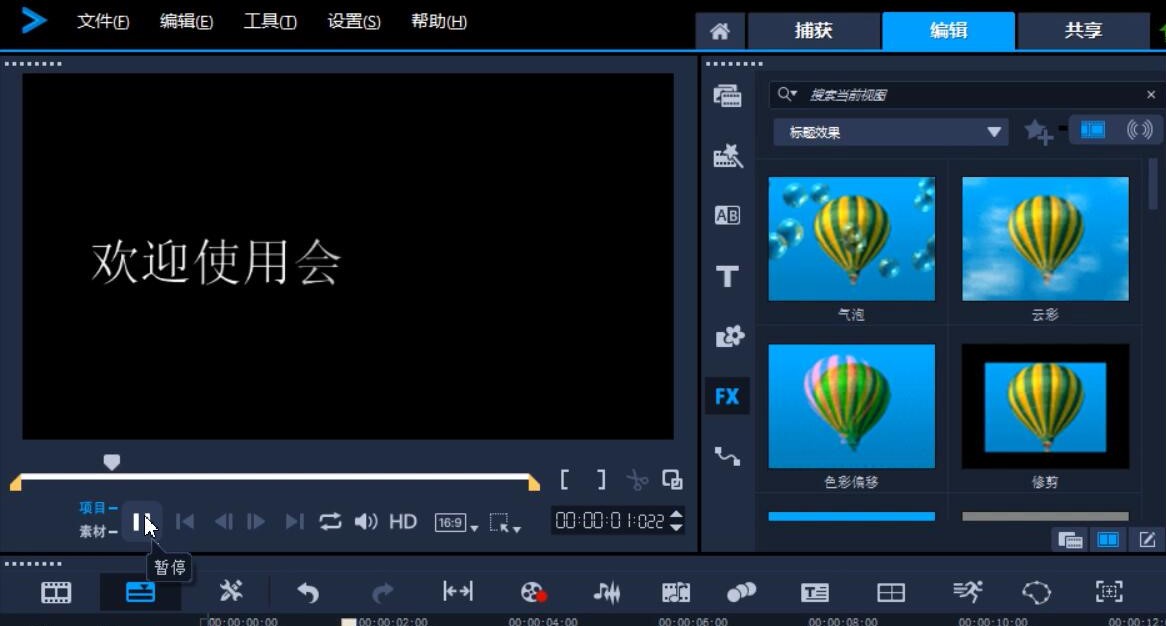The image size is (1166, 626).
Task: Show audio filters toggle
Action: point(1139,130)
